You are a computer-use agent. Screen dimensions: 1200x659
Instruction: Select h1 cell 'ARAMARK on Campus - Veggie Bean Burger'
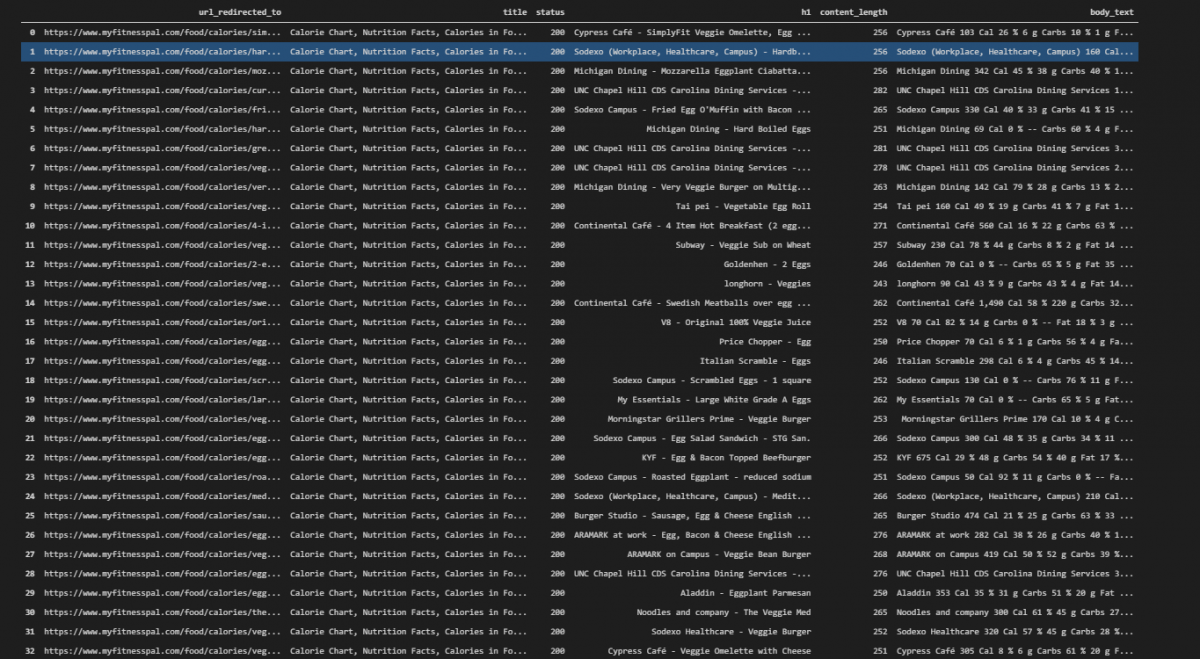719,554
